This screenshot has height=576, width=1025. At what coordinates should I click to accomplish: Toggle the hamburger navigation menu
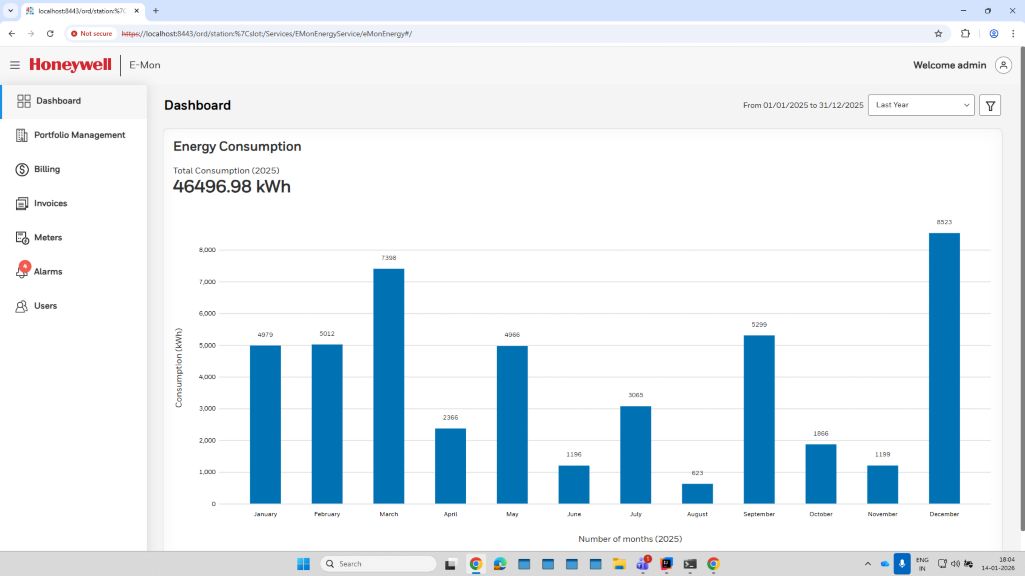pyautogui.click(x=15, y=65)
